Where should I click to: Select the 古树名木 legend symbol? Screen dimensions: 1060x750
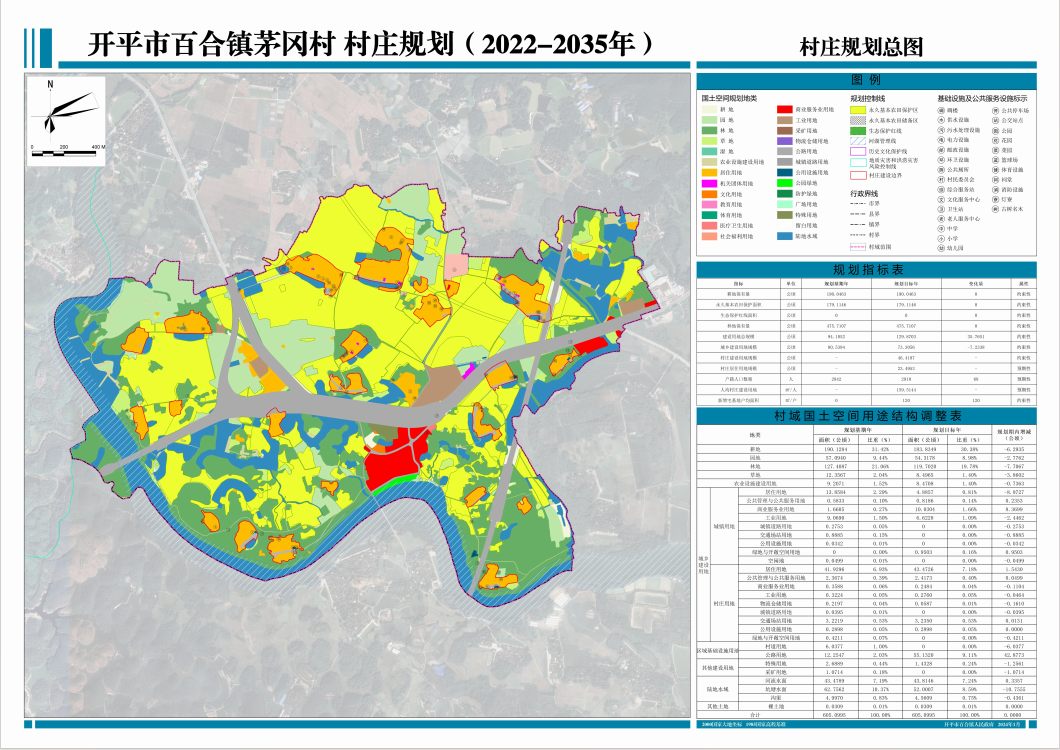994,208
